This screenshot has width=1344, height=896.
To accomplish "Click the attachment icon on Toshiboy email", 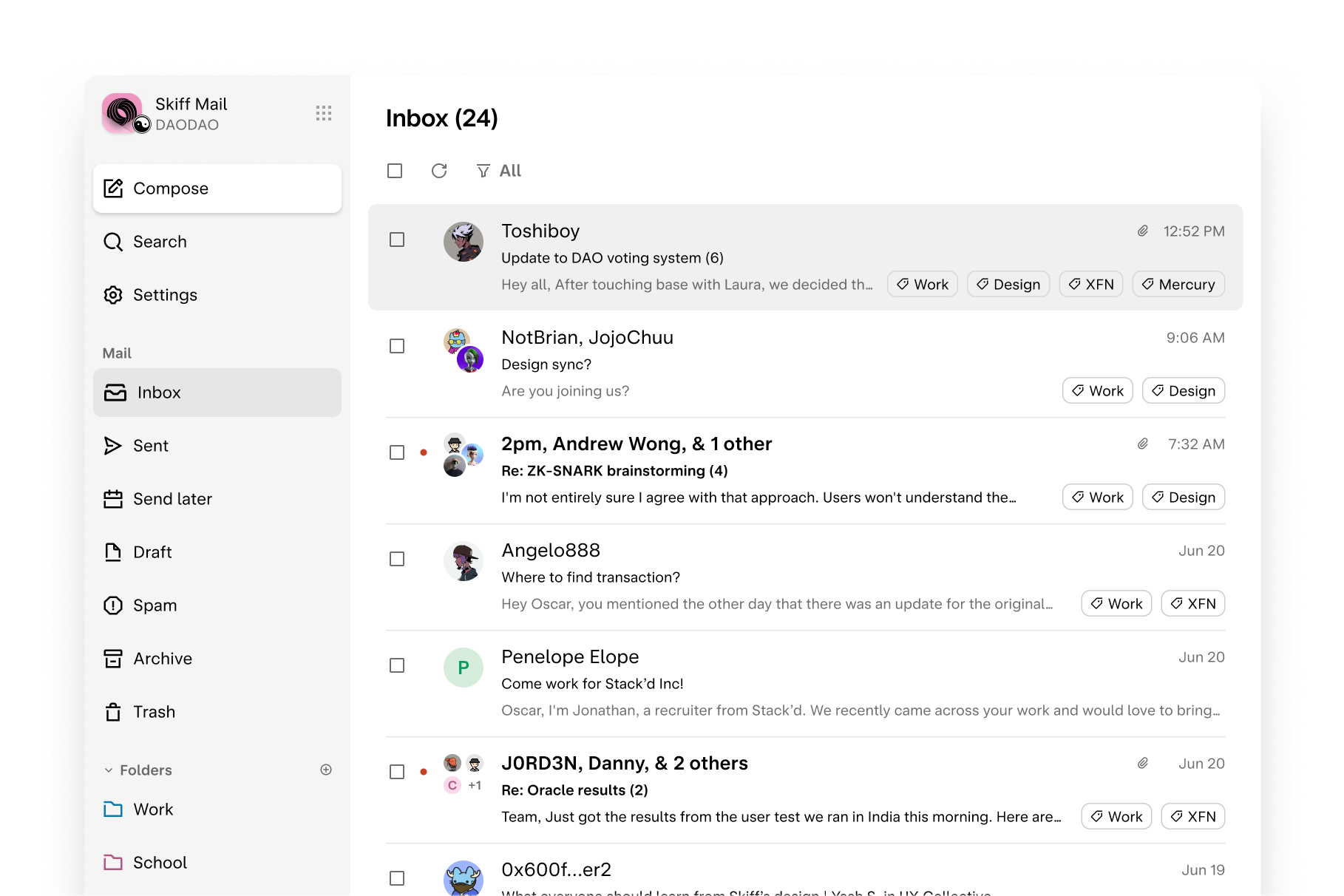I will tap(1143, 231).
